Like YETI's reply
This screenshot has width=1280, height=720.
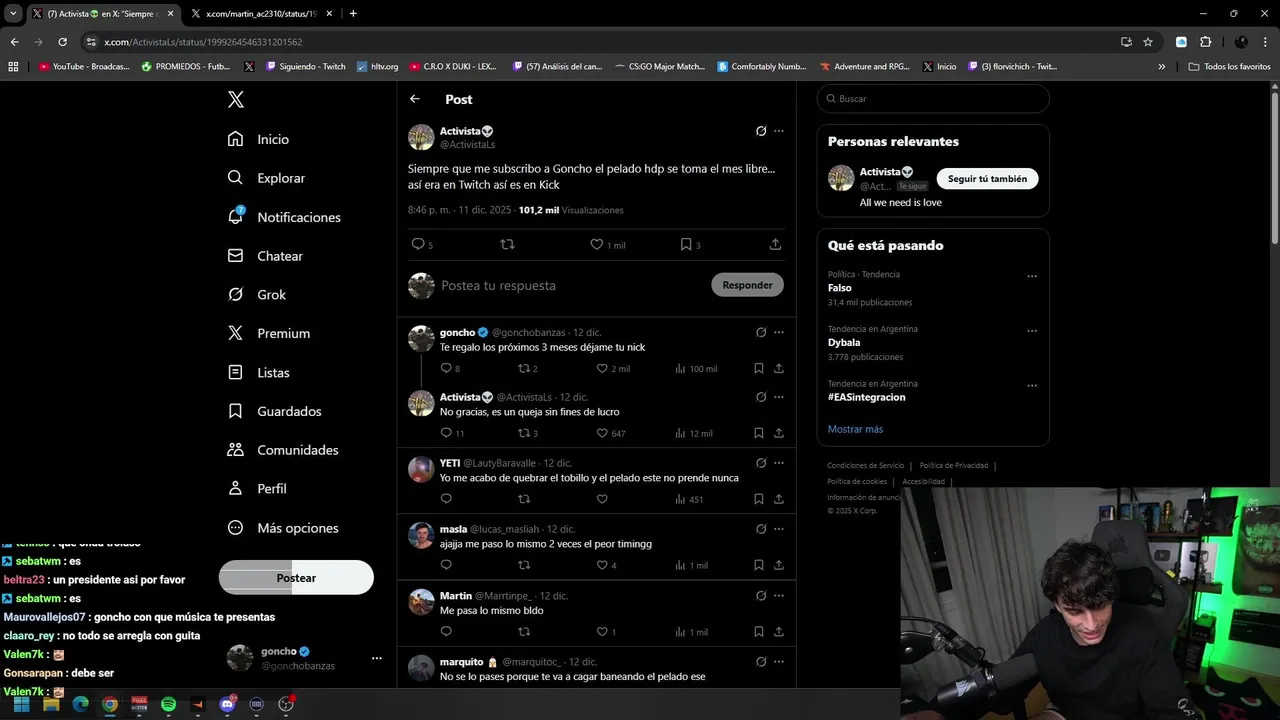pos(602,499)
